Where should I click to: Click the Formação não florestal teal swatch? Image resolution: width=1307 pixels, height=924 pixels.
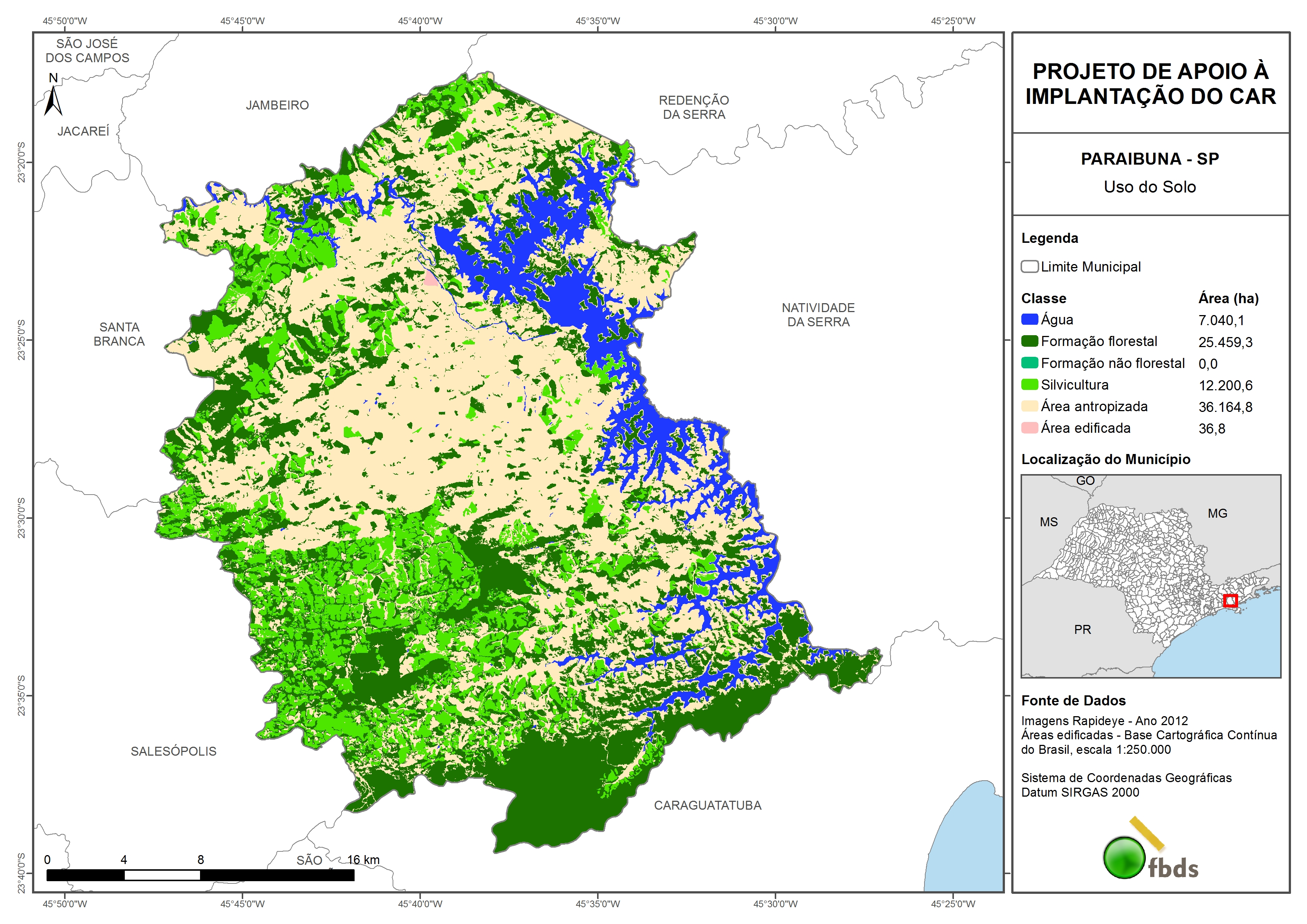pyautogui.click(x=1029, y=363)
